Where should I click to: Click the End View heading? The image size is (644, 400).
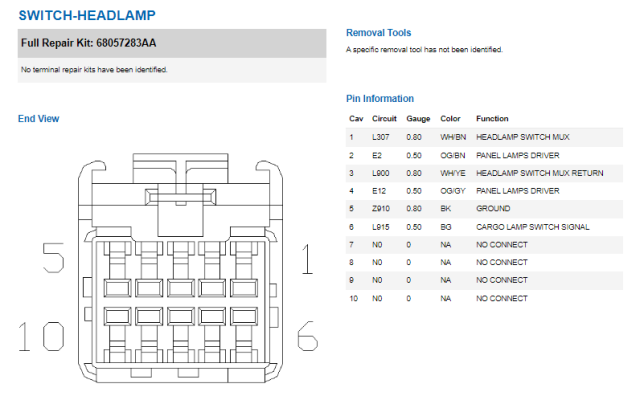click(39, 119)
